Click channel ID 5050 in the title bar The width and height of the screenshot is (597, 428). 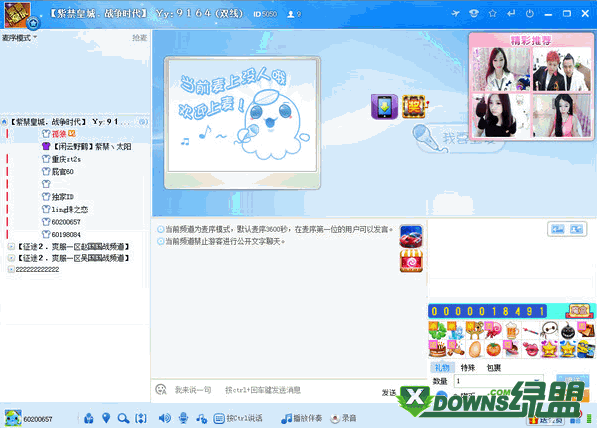pyautogui.click(x=265, y=14)
